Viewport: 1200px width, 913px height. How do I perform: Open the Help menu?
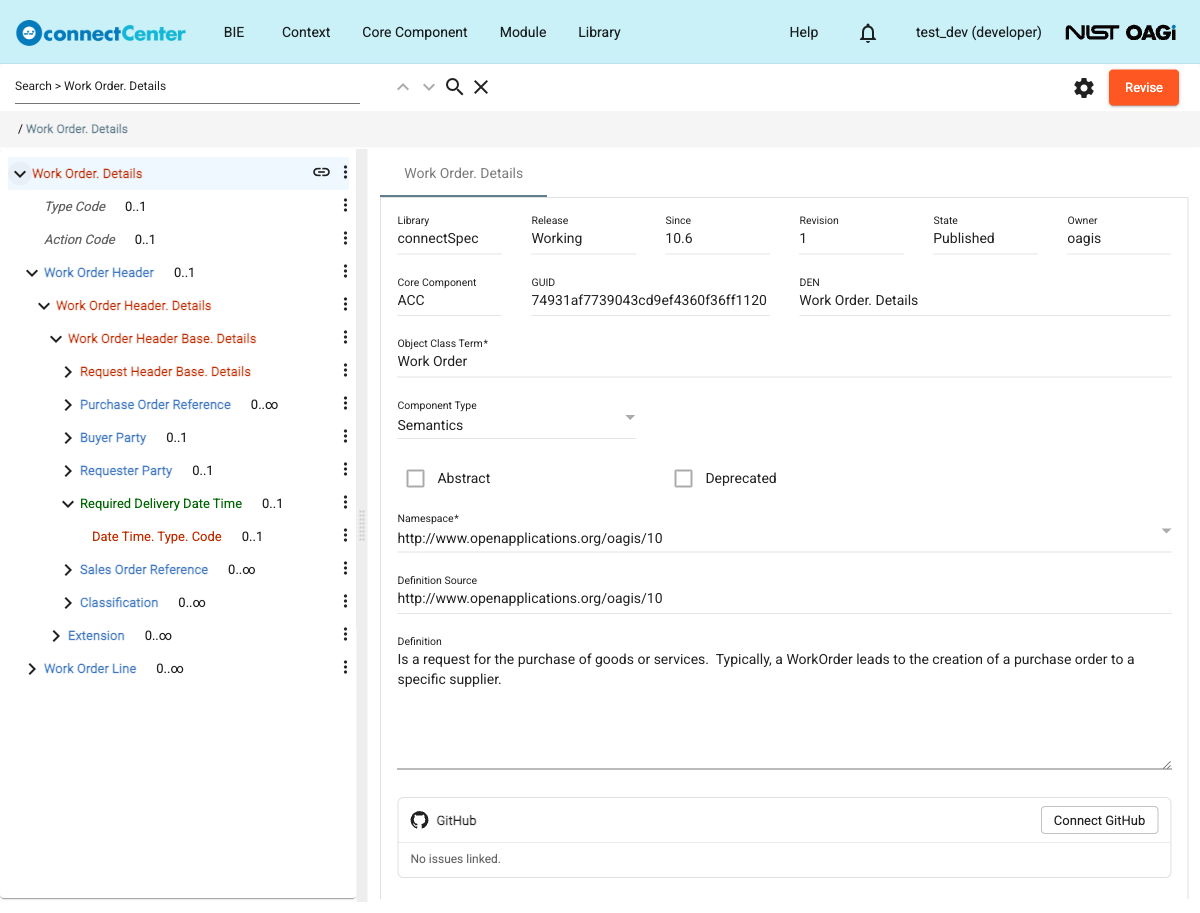(804, 32)
